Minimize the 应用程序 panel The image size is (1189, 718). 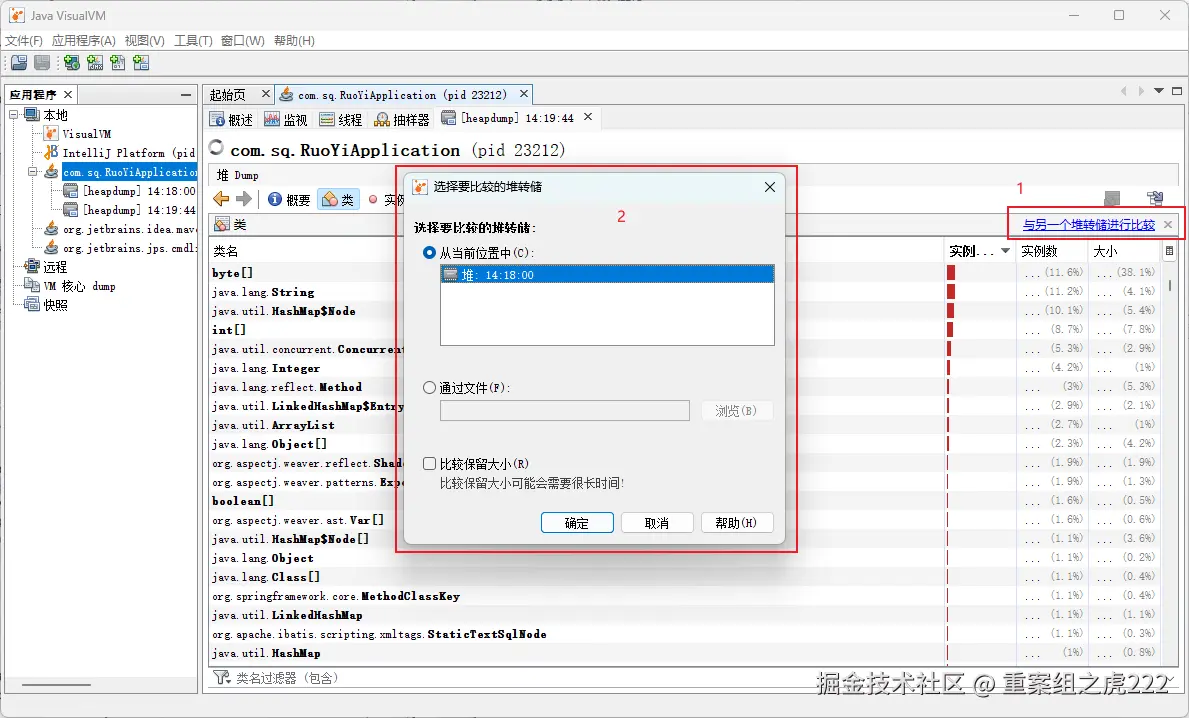(186, 95)
